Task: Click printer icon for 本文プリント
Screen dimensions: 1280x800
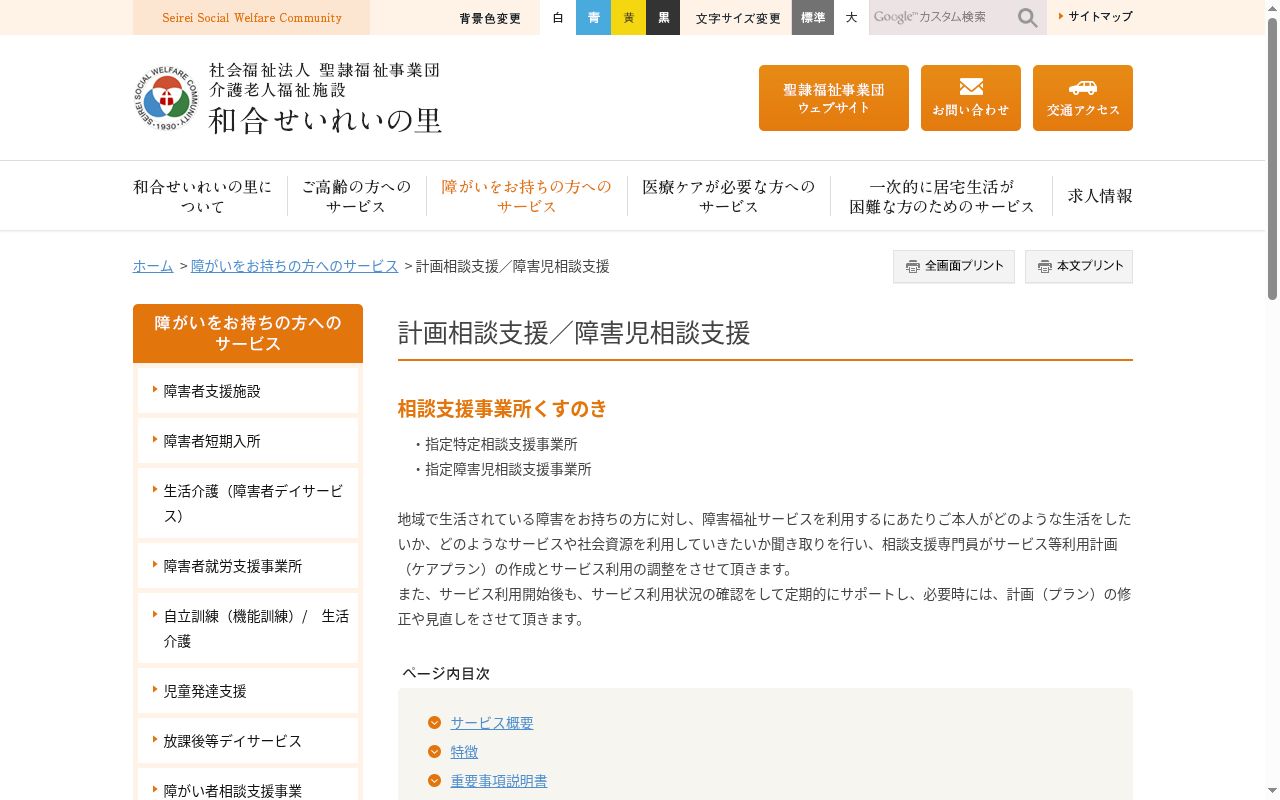Action: (x=1044, y=267)
